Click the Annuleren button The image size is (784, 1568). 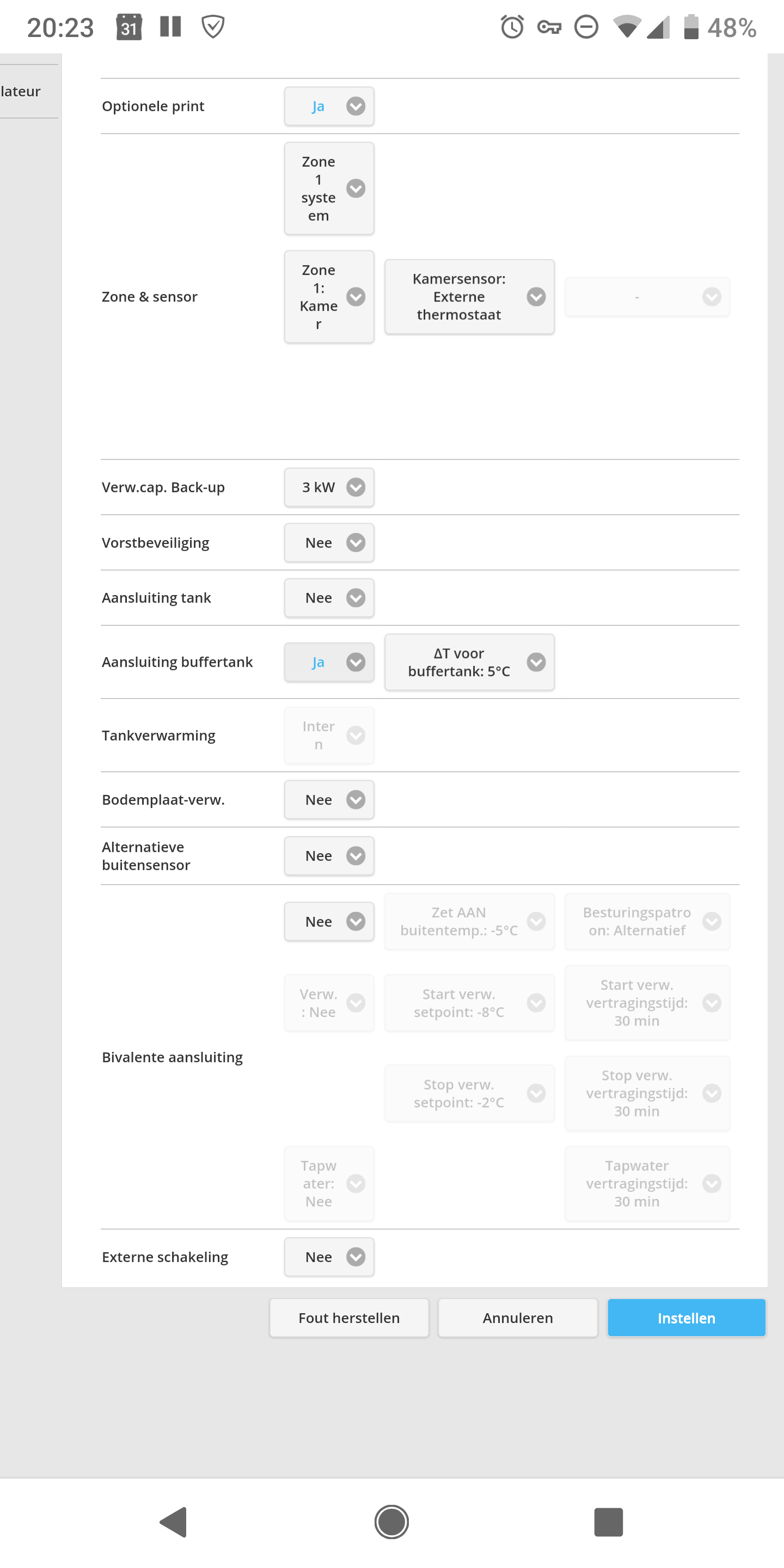point(517,1318)
